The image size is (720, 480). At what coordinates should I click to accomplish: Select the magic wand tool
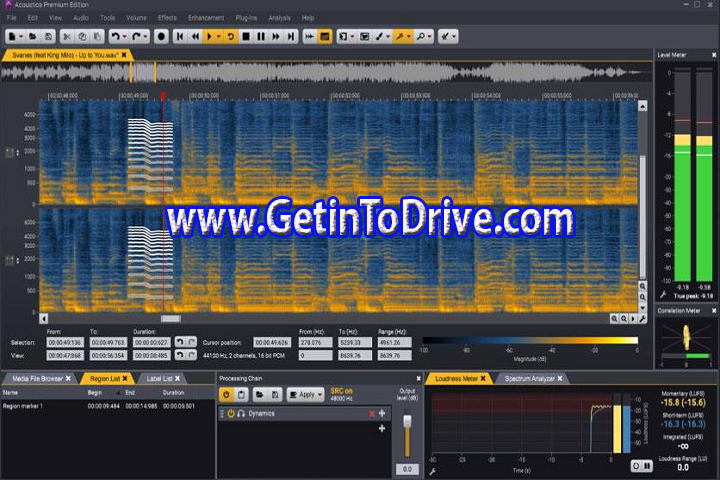399,36
